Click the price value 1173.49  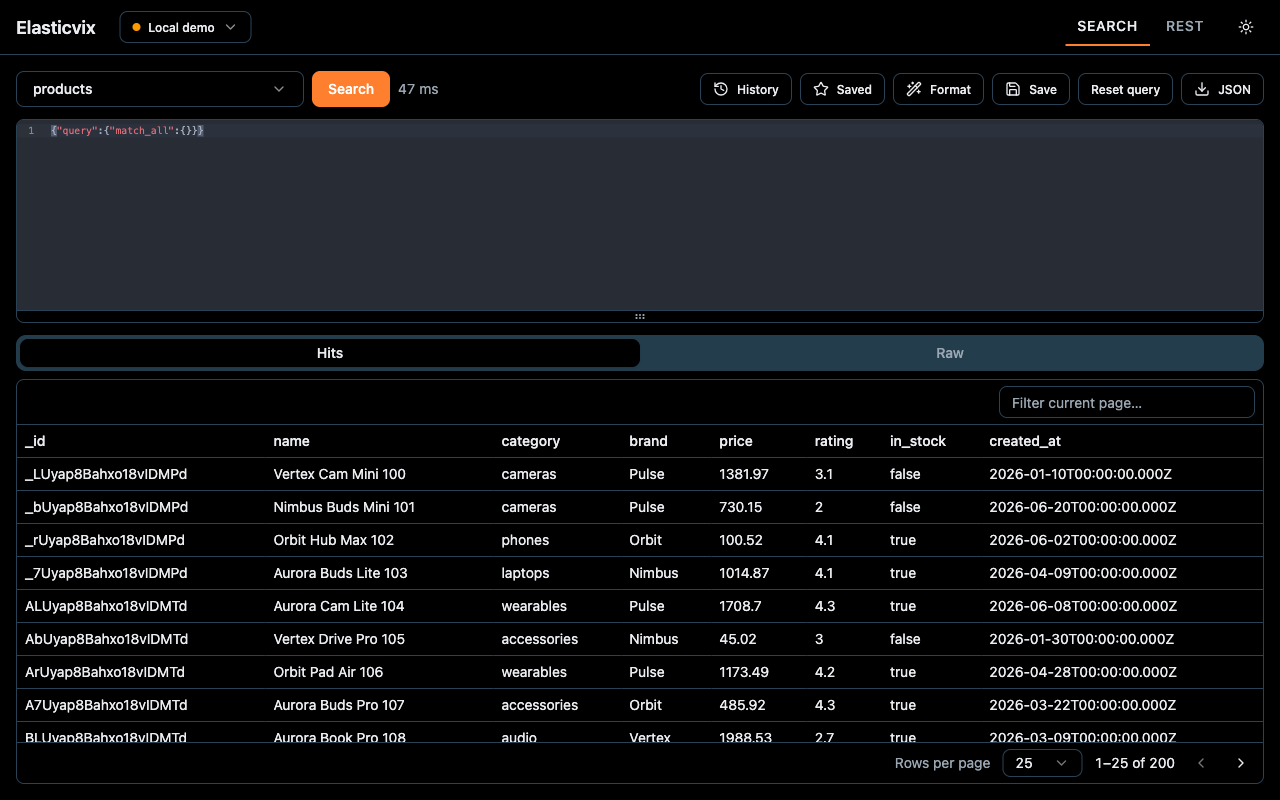pyautogui.click(x=744, y=672)
